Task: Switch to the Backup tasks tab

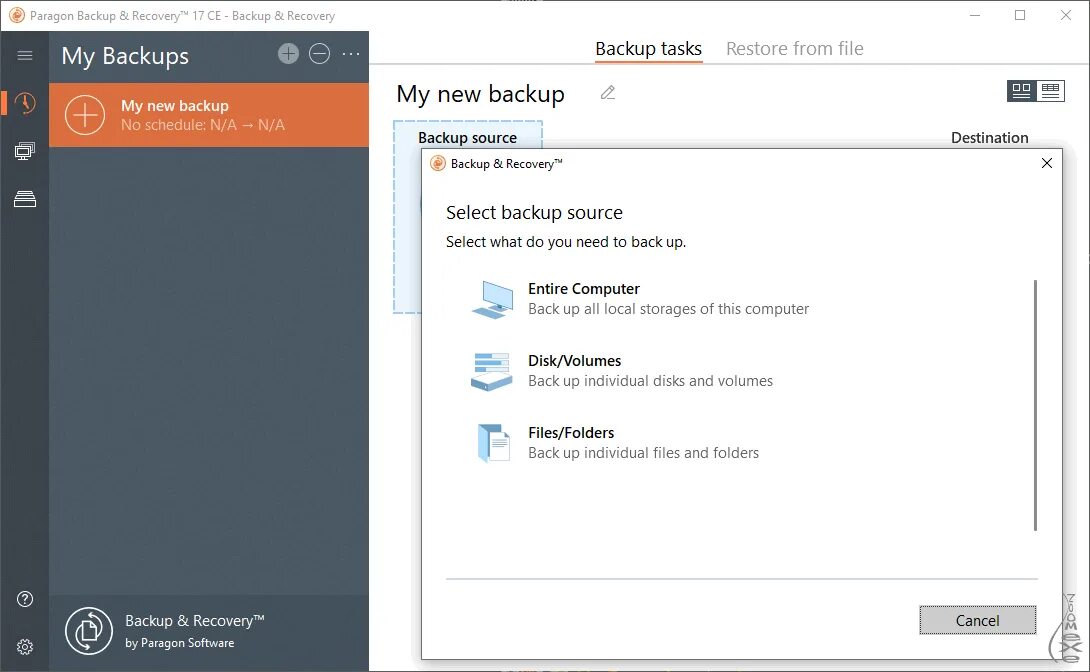Action: click(648, 49)
